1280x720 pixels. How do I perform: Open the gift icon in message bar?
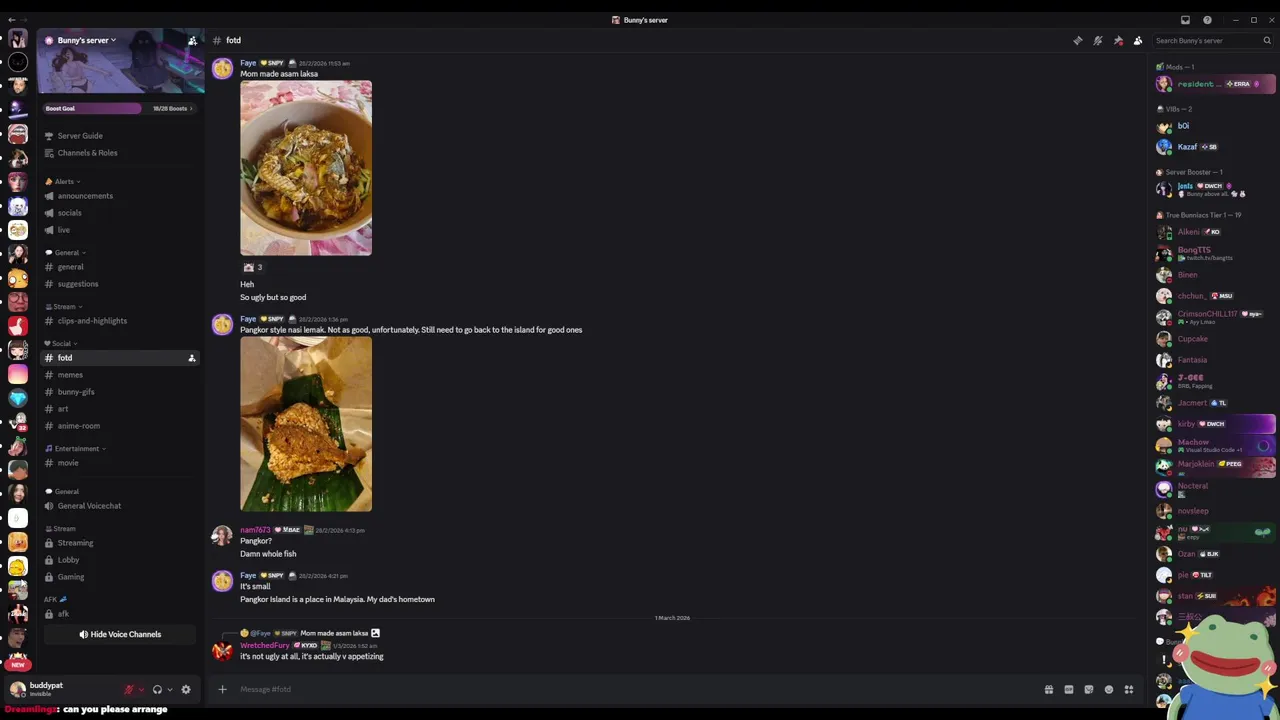coord(1048,689)
